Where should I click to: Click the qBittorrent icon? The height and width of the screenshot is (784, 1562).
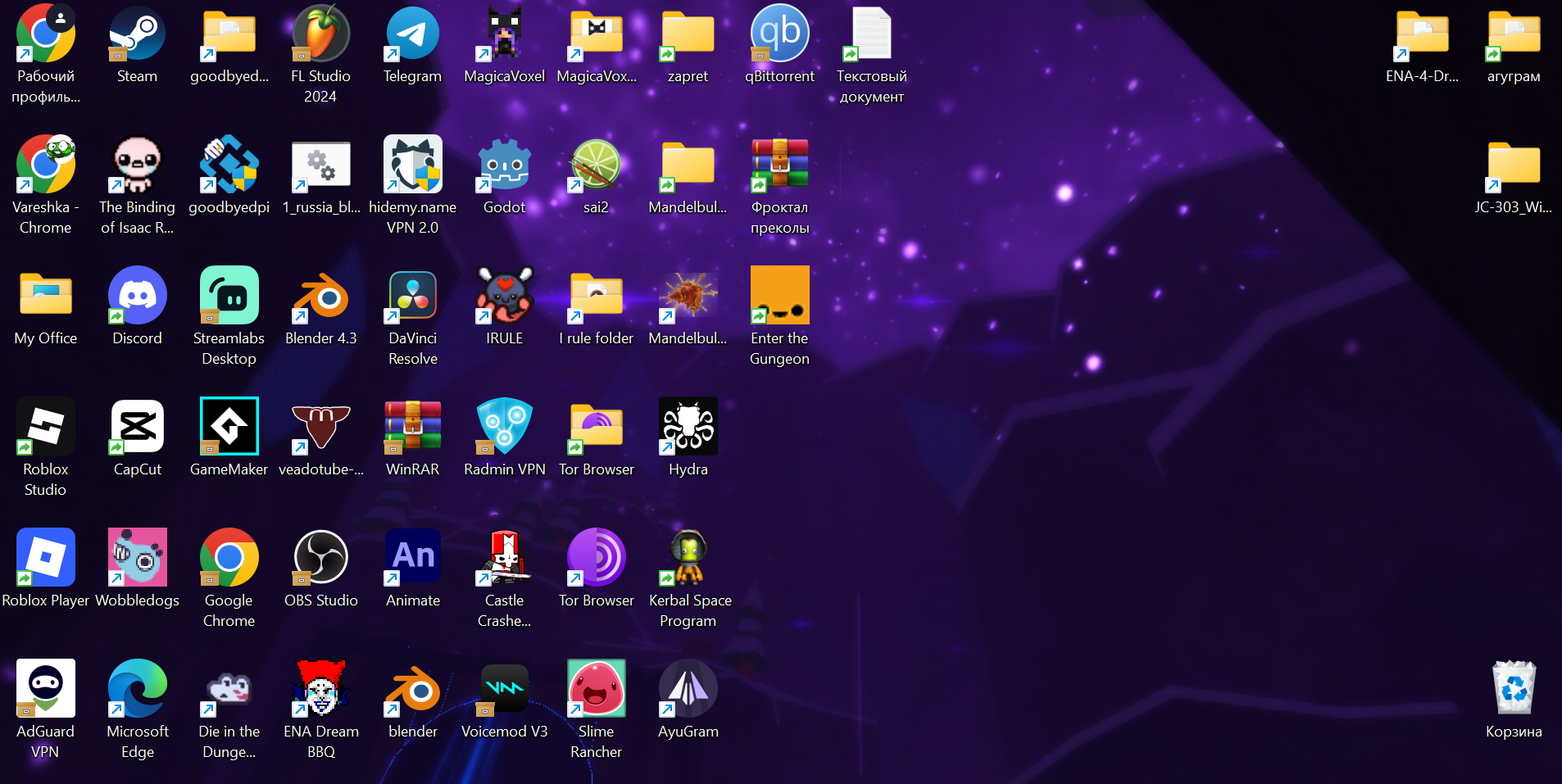779,34
